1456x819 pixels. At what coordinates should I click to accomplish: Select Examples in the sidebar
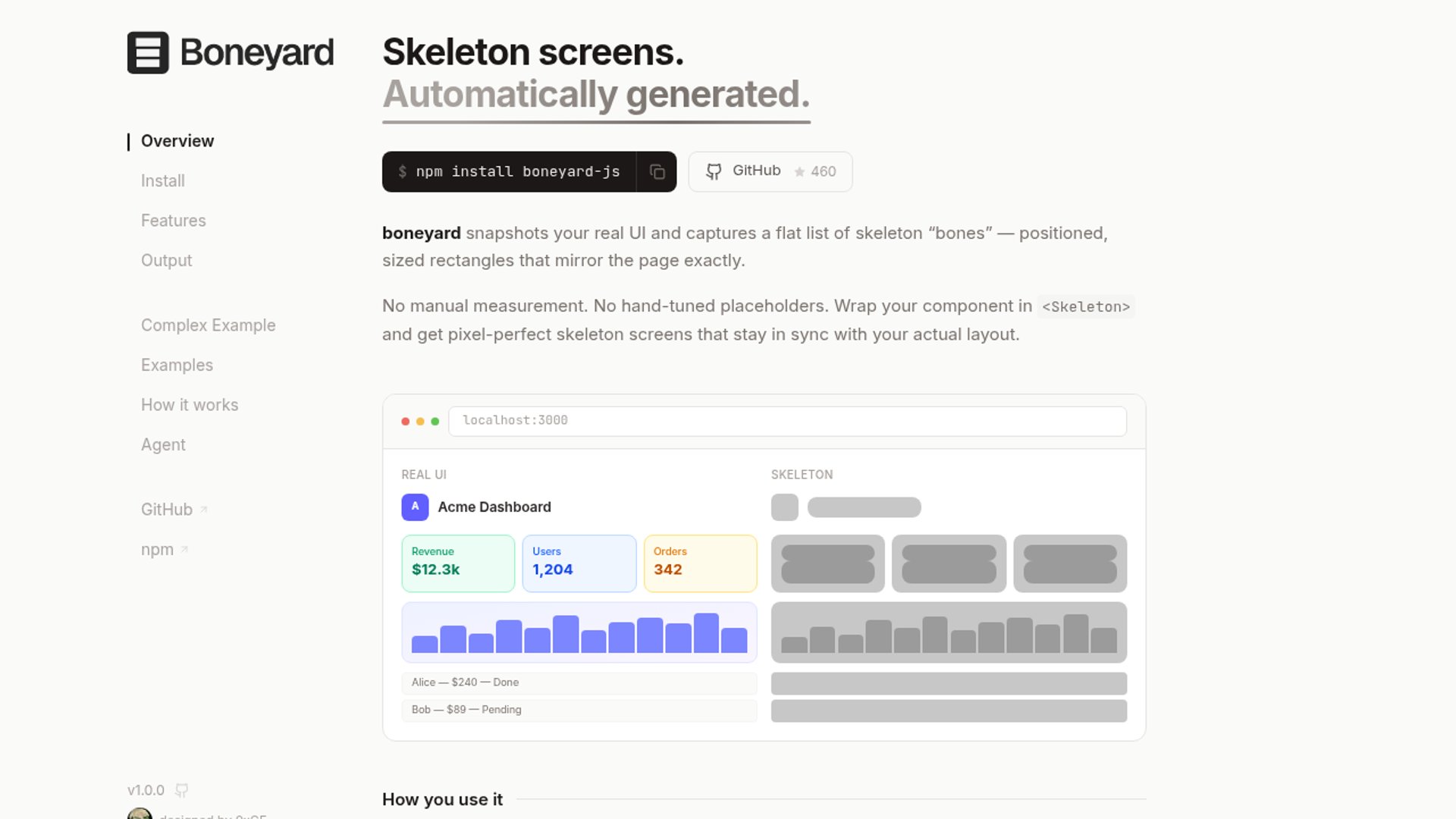click(x=177, y=366)
